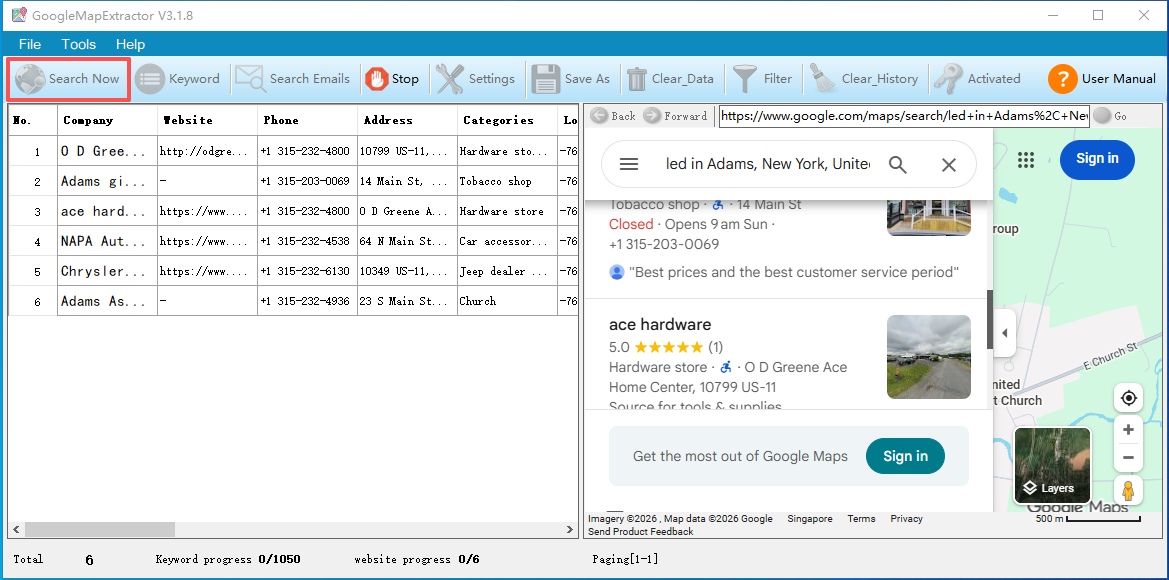Screen dimensions: 1169x580
Task: Click the blue Sign in button
Action: click(x=1097, y=159)
